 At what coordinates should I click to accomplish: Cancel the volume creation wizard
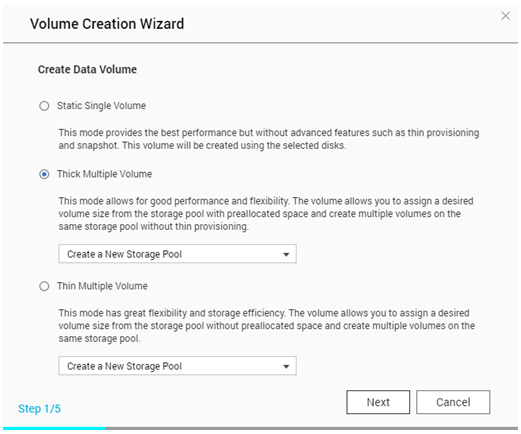click(453, 402)
